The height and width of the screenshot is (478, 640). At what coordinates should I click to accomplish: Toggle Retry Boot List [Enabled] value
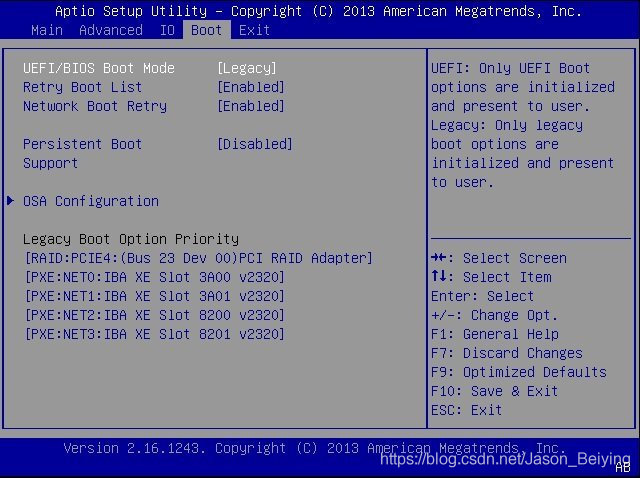tap(251, 87)
